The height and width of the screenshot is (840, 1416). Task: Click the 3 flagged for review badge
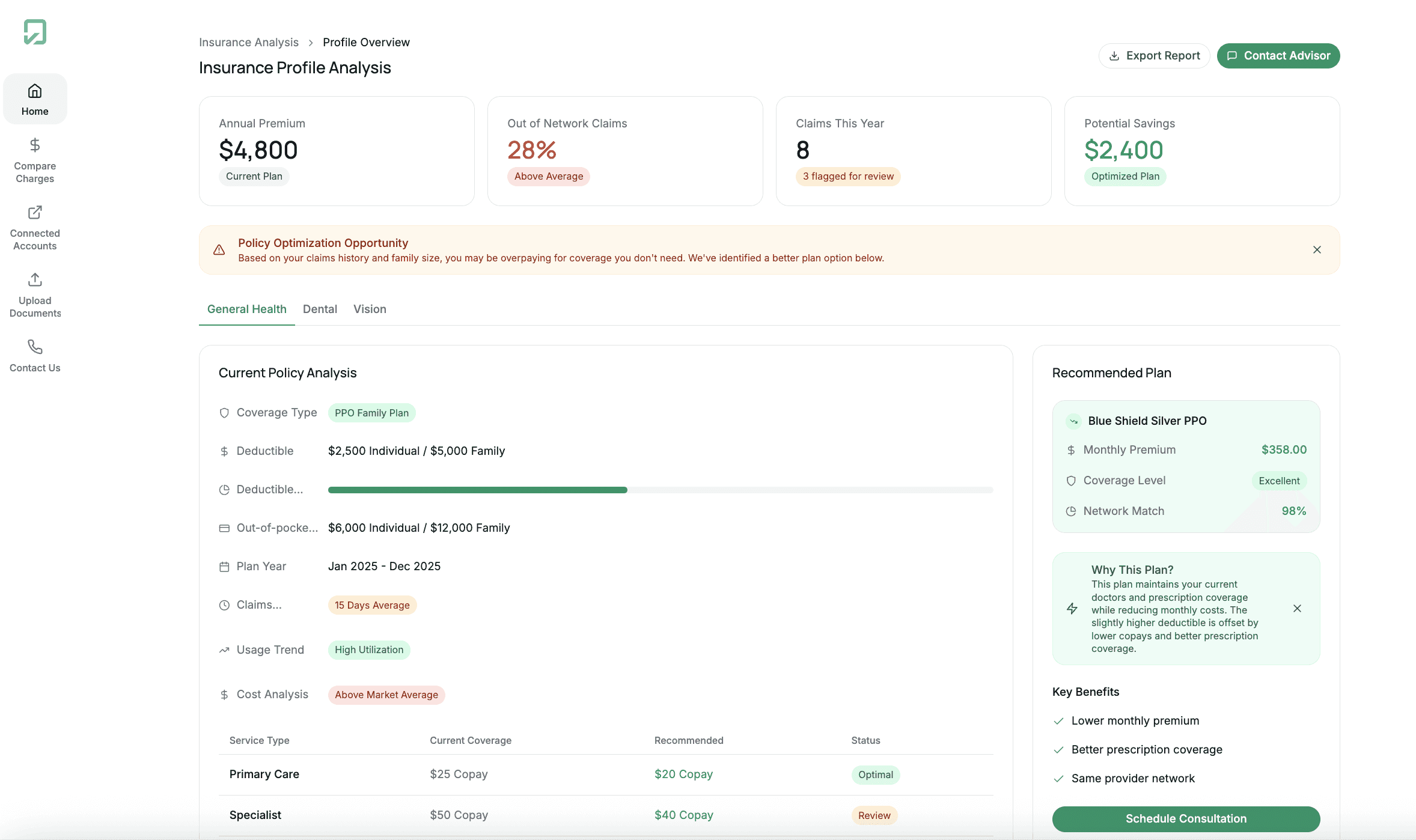click(x=848, y=177)
